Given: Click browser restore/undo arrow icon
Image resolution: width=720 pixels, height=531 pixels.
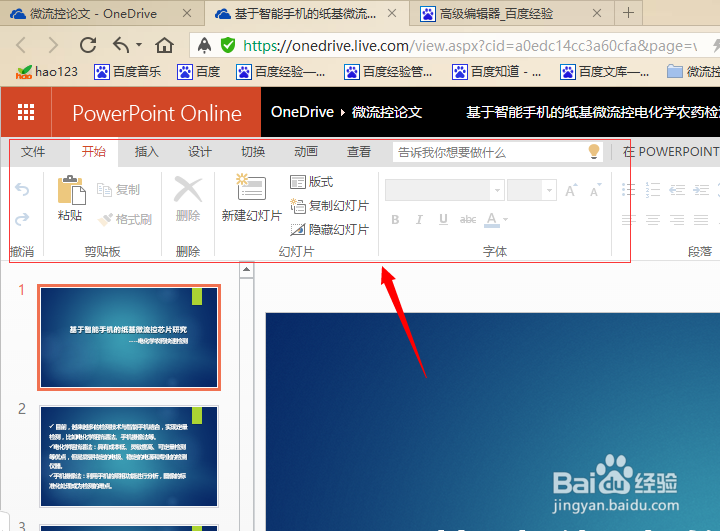Looking at the screenshot, I should (x=121, y=45).
